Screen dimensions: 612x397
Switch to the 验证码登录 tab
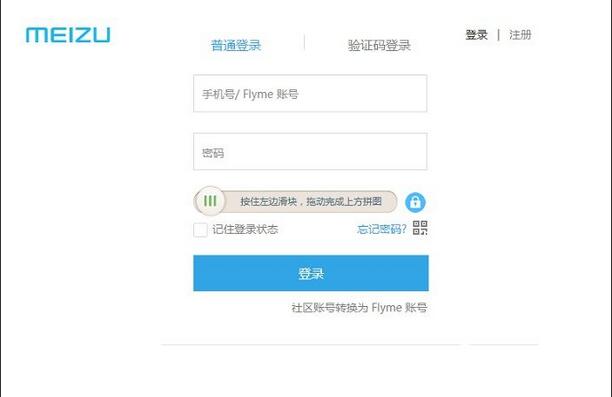(379, 45)
